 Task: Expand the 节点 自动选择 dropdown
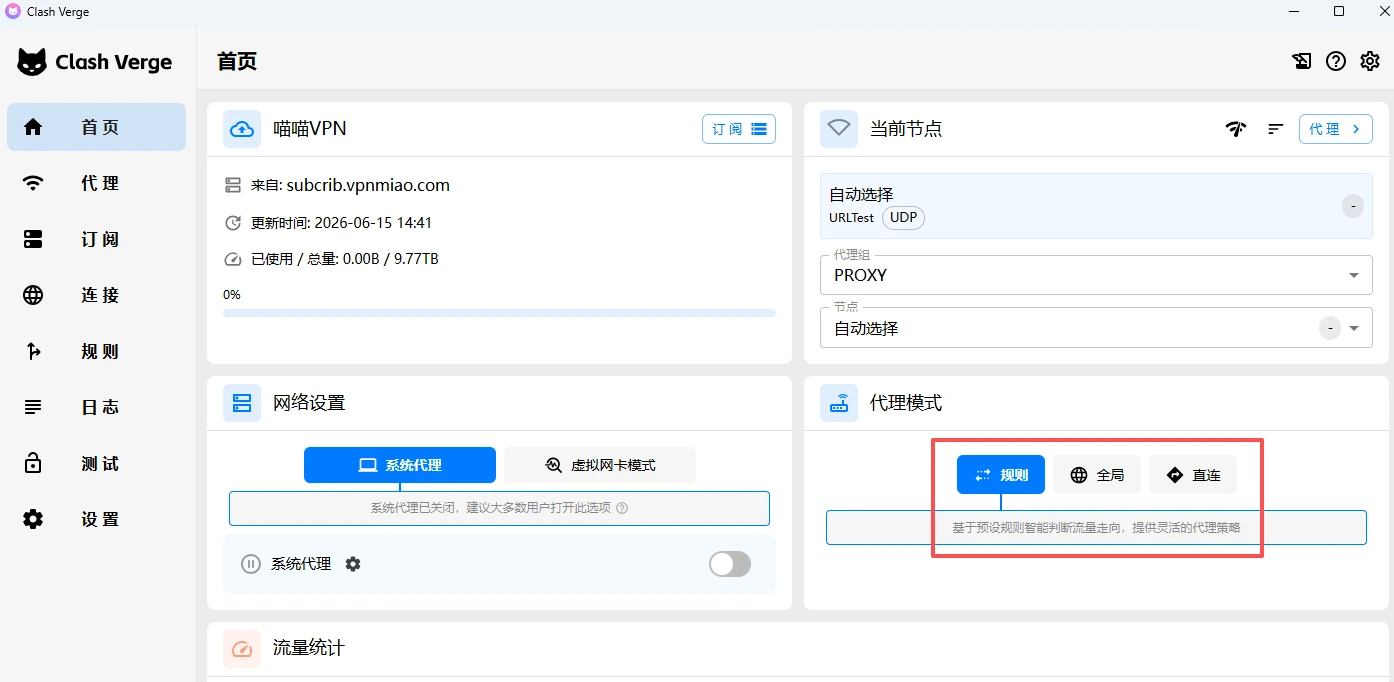(1096, 327)
